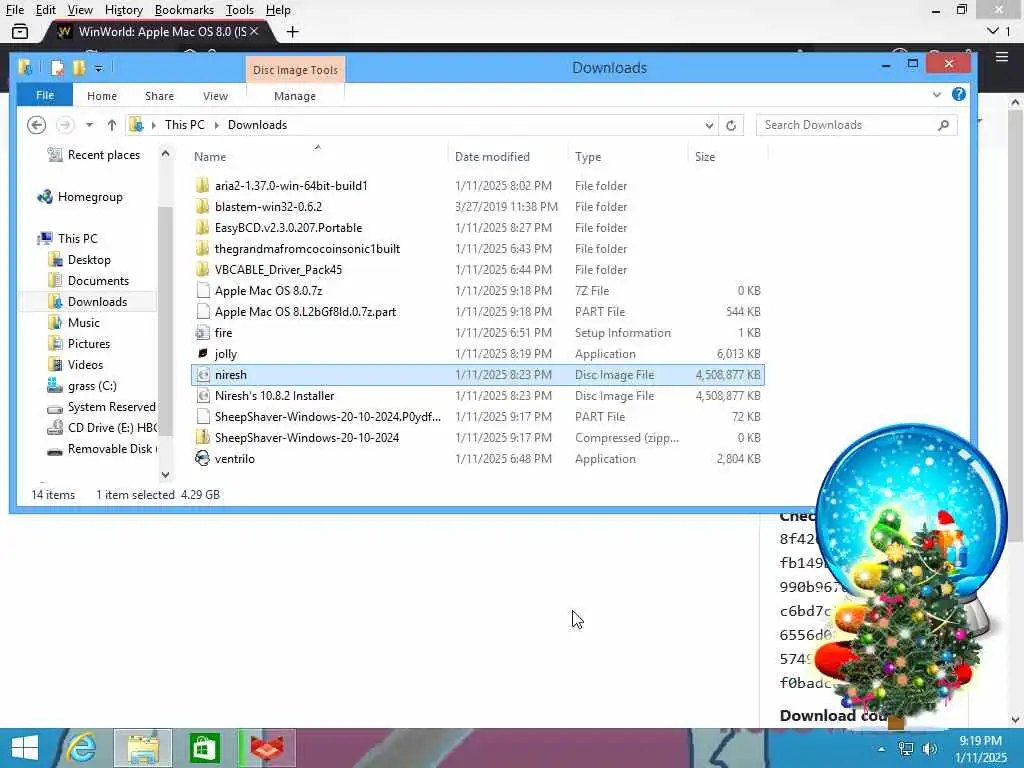Open a new browser tab with plus button
The height and width of the screenshot is (768, 1024).
(x=293, y=31)
